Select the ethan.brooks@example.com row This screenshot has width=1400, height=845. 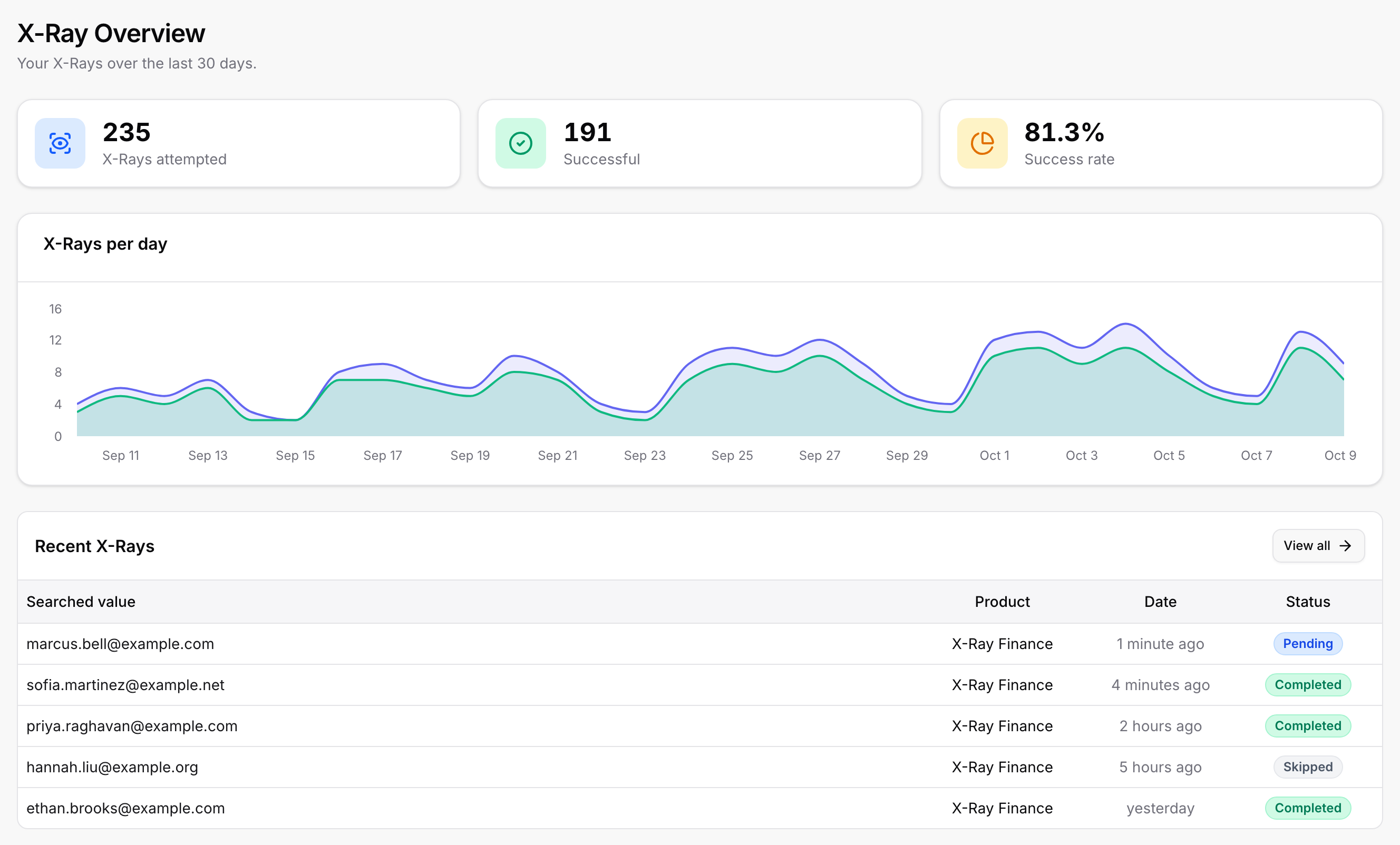click(x=700, y=808)
